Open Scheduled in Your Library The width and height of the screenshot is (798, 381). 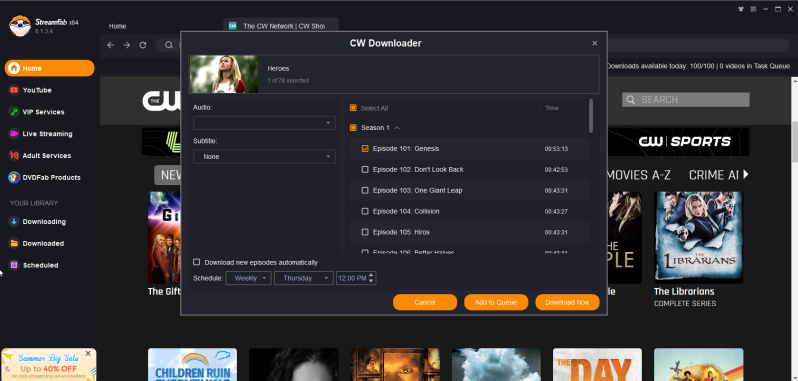click(x=40, y=265)
